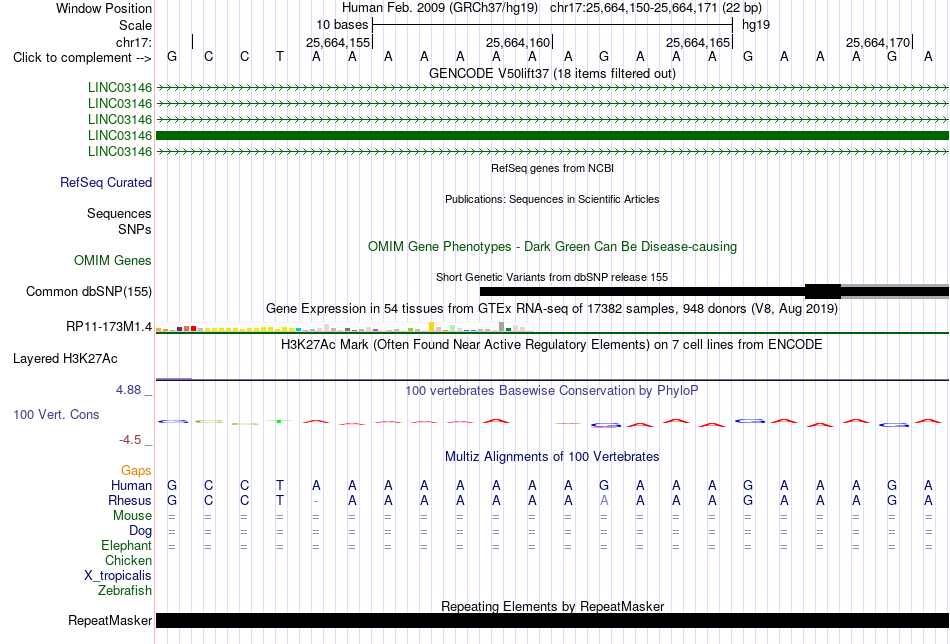The width and height of the screenshot is (950, 644).
Task: Click the 'SNPs' track label
Action: tap(135, 229)
